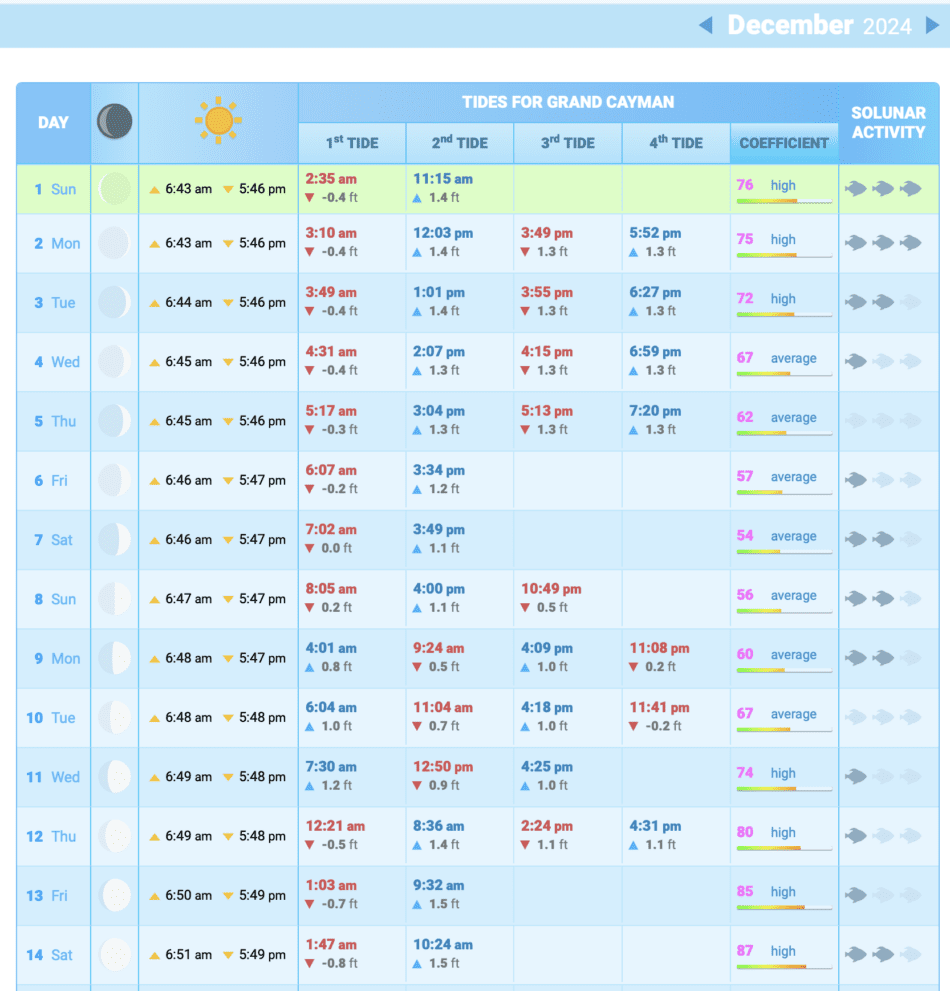Screen dimensions: 950x991
Task: Click fish icons for Saturday 14 row
Action: [x=883, y=954]
